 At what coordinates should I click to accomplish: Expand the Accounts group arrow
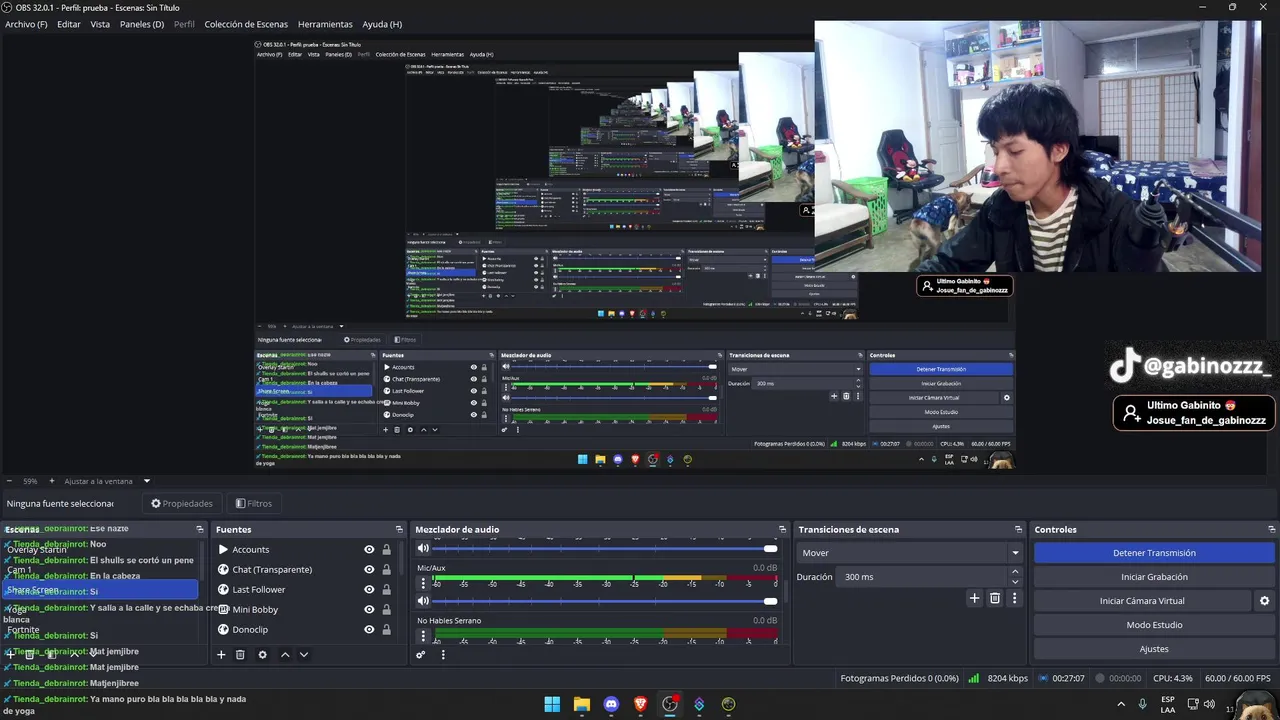pyautogui.click(x=223, y=549)
